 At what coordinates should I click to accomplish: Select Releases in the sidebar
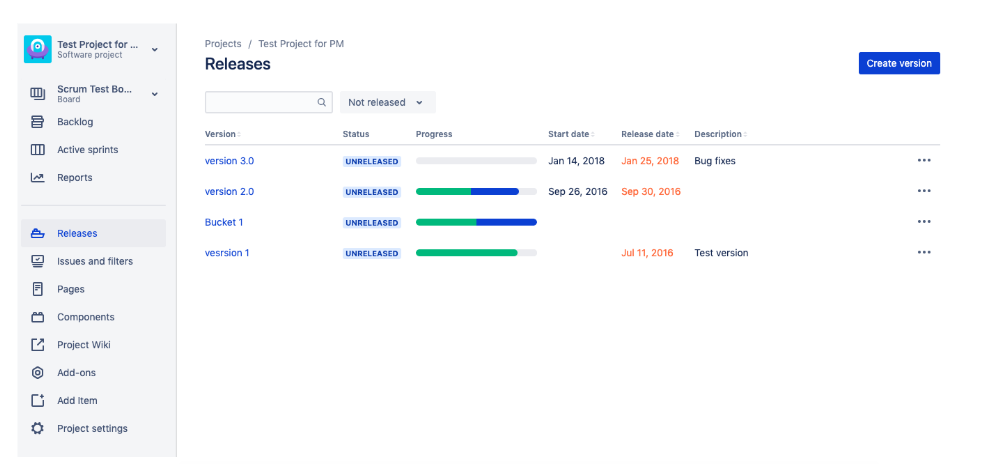93,233
